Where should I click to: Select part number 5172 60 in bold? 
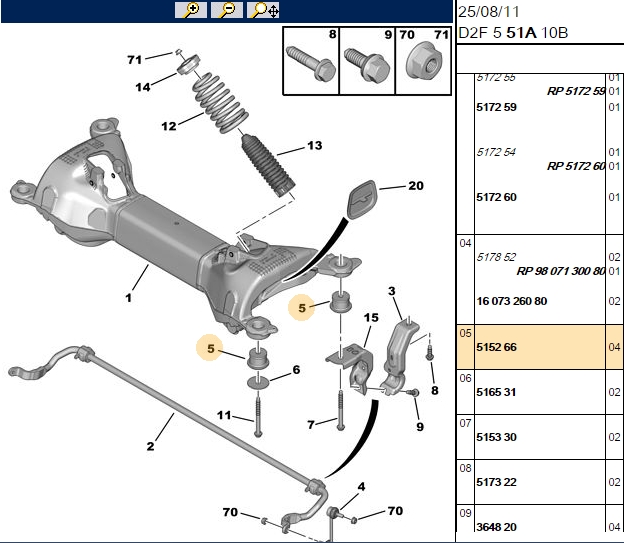pyautogui.click(x=496, y=197)
